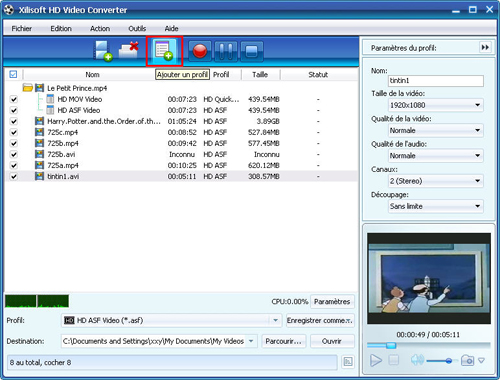
Task: Select the Le Petit Prince.mp4 row
Action: 182,88
